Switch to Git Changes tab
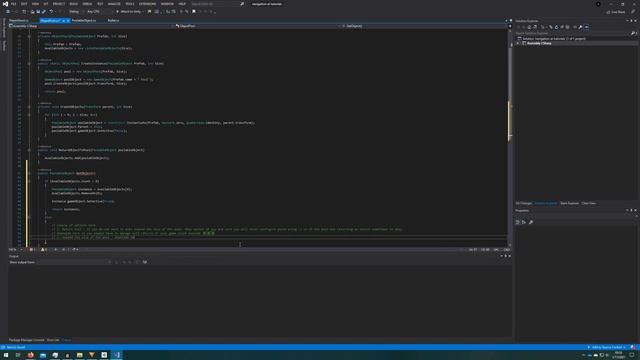 point(524,203)
